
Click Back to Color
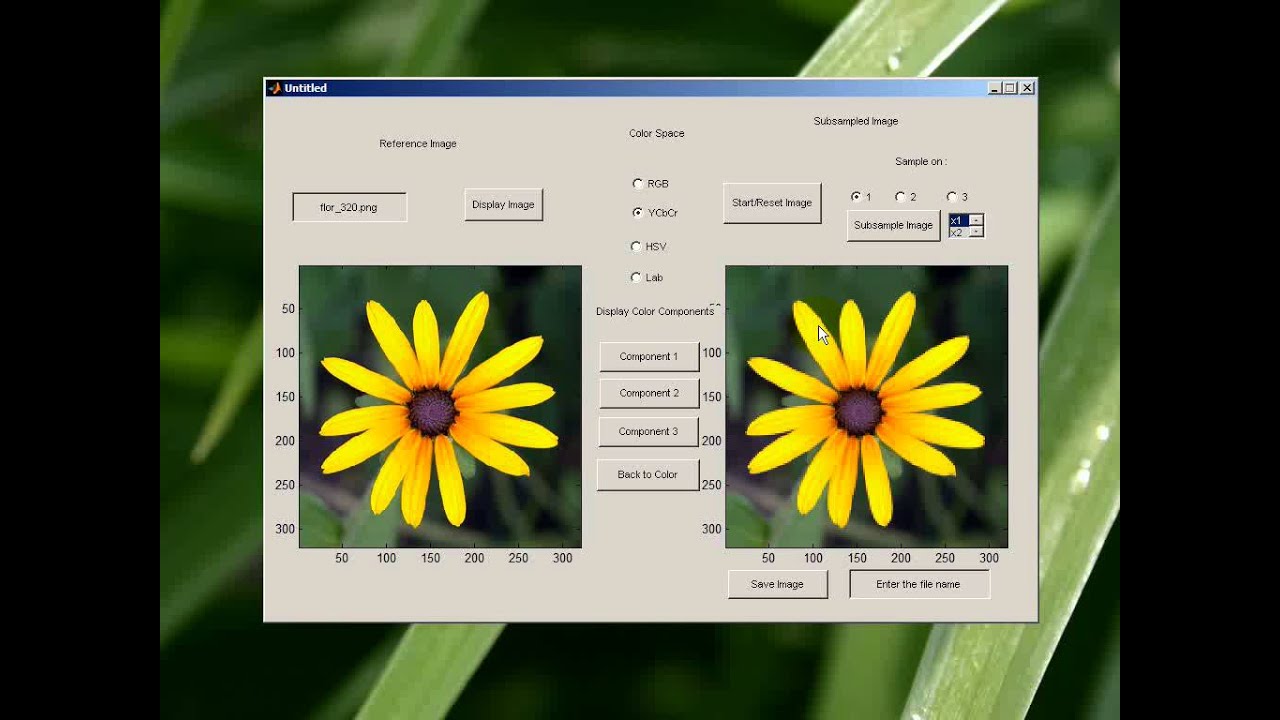647,474
